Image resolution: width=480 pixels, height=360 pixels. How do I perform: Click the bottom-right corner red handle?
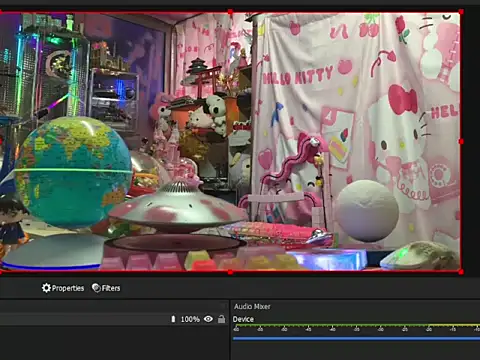coord(461,272)
